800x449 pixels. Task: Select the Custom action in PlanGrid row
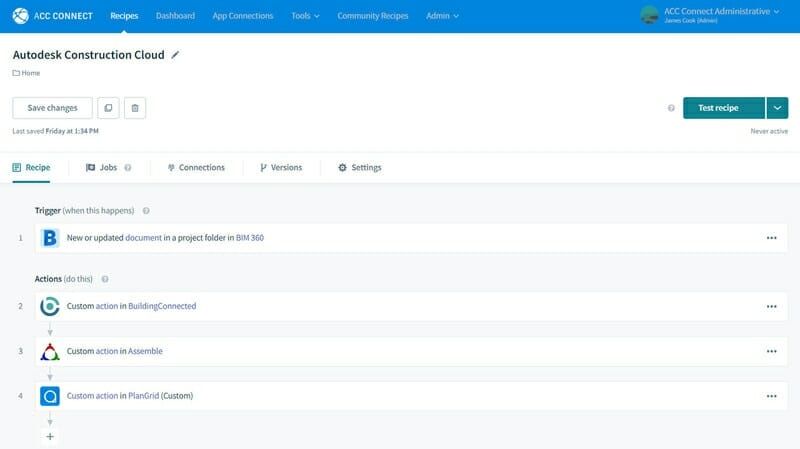(411, 396)
